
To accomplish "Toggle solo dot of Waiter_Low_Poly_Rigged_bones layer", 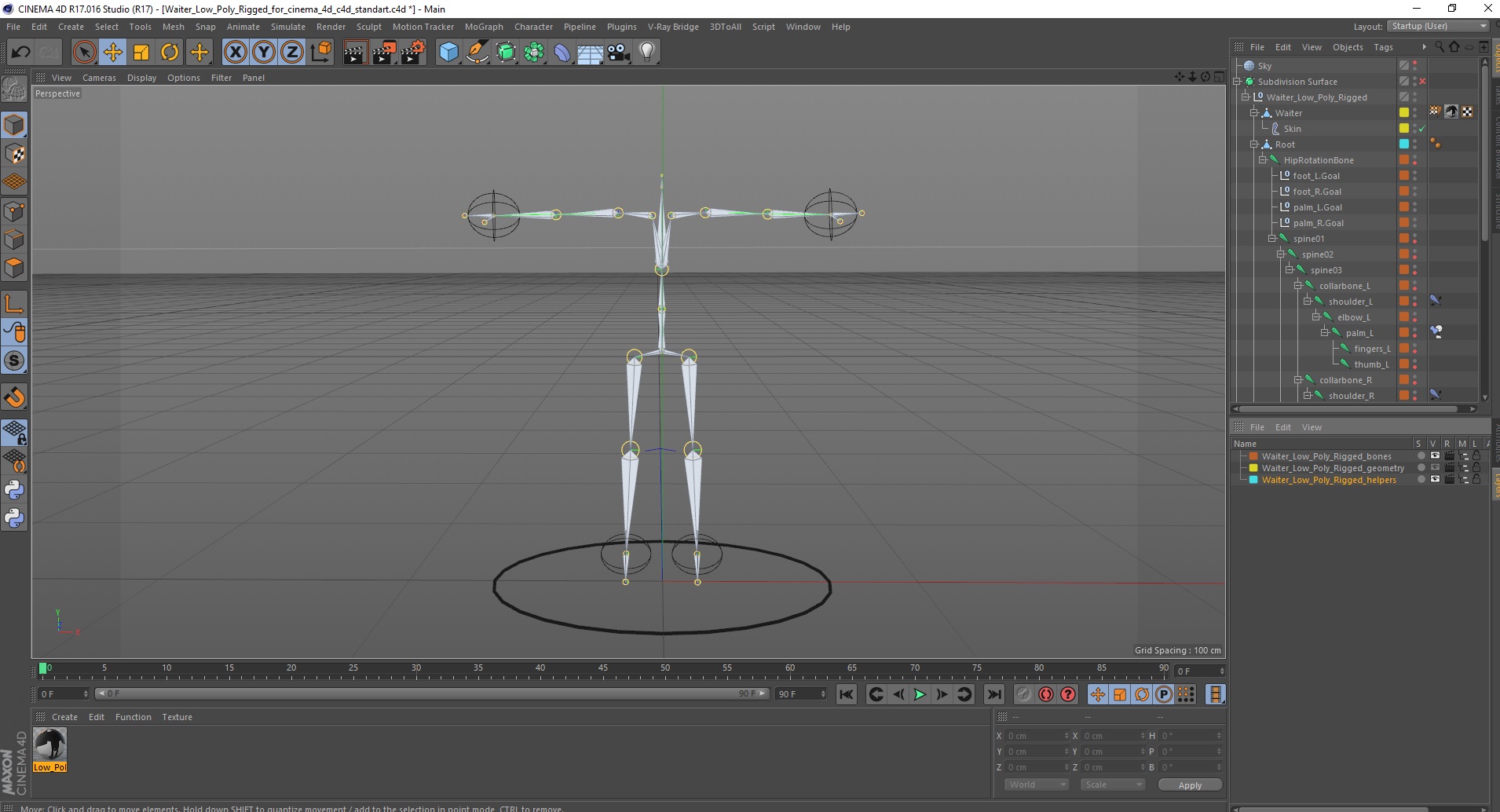I will (x=1421, y=456).
